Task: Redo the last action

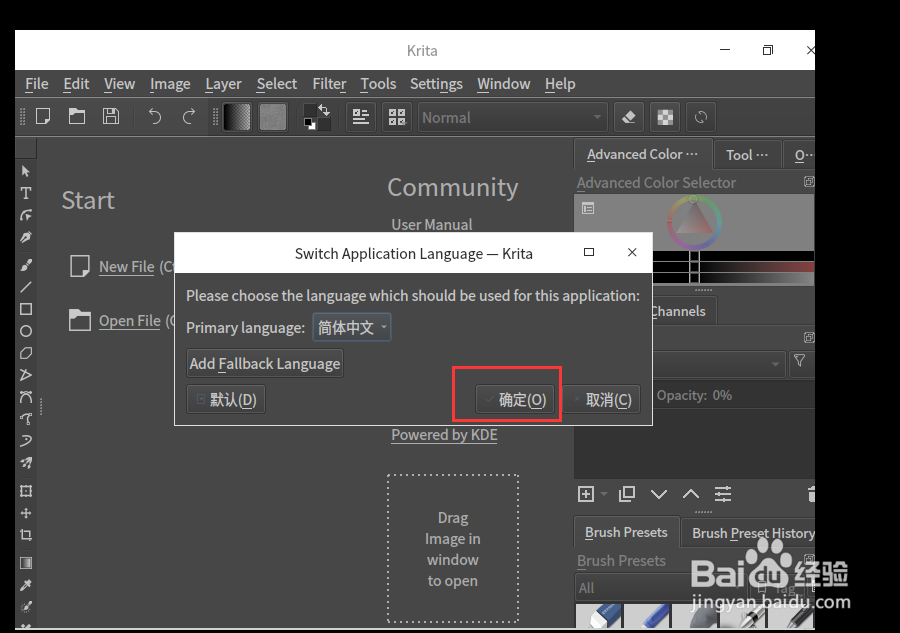Action: [188, 116]
